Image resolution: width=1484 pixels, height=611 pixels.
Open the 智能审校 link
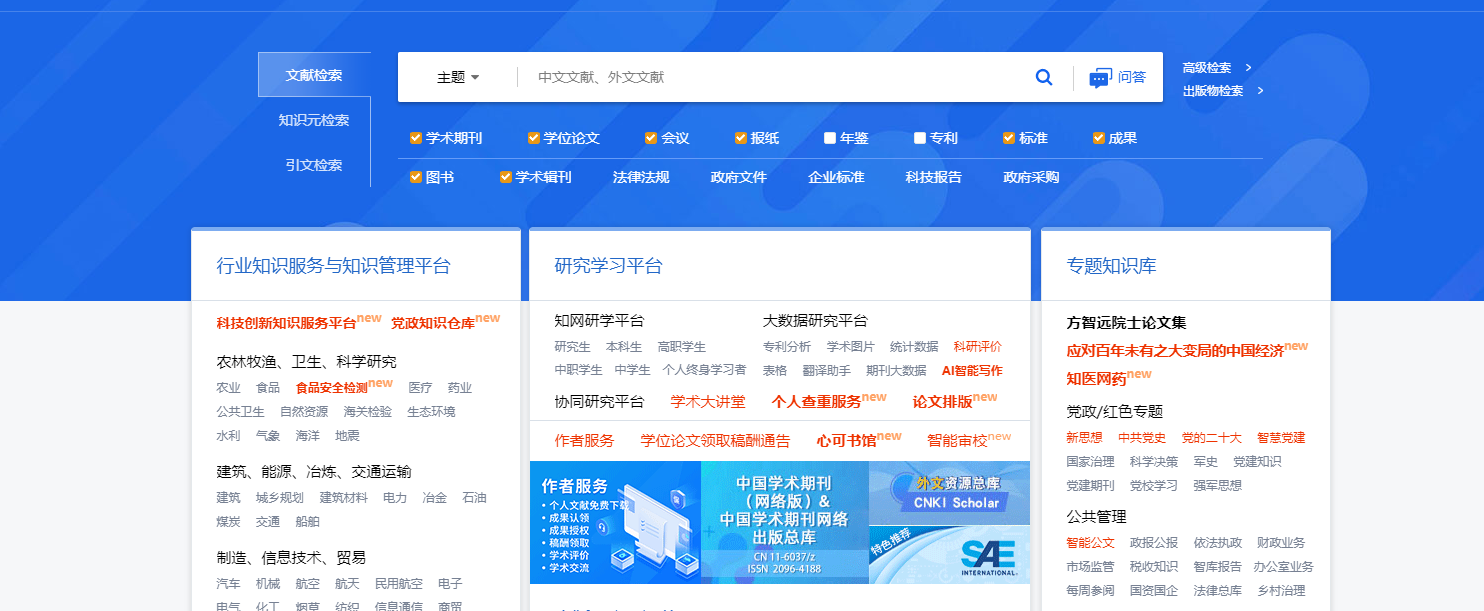957,440
